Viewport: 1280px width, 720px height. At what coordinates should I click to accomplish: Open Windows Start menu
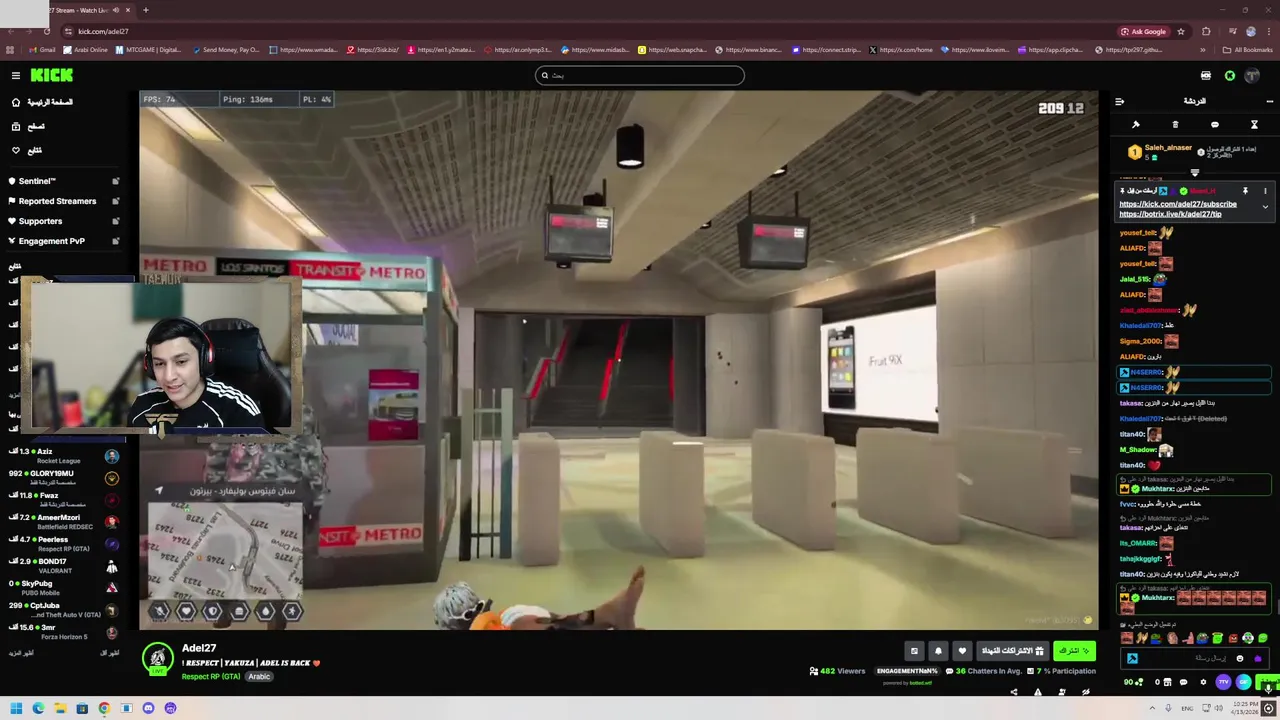[x=16, y=708]
